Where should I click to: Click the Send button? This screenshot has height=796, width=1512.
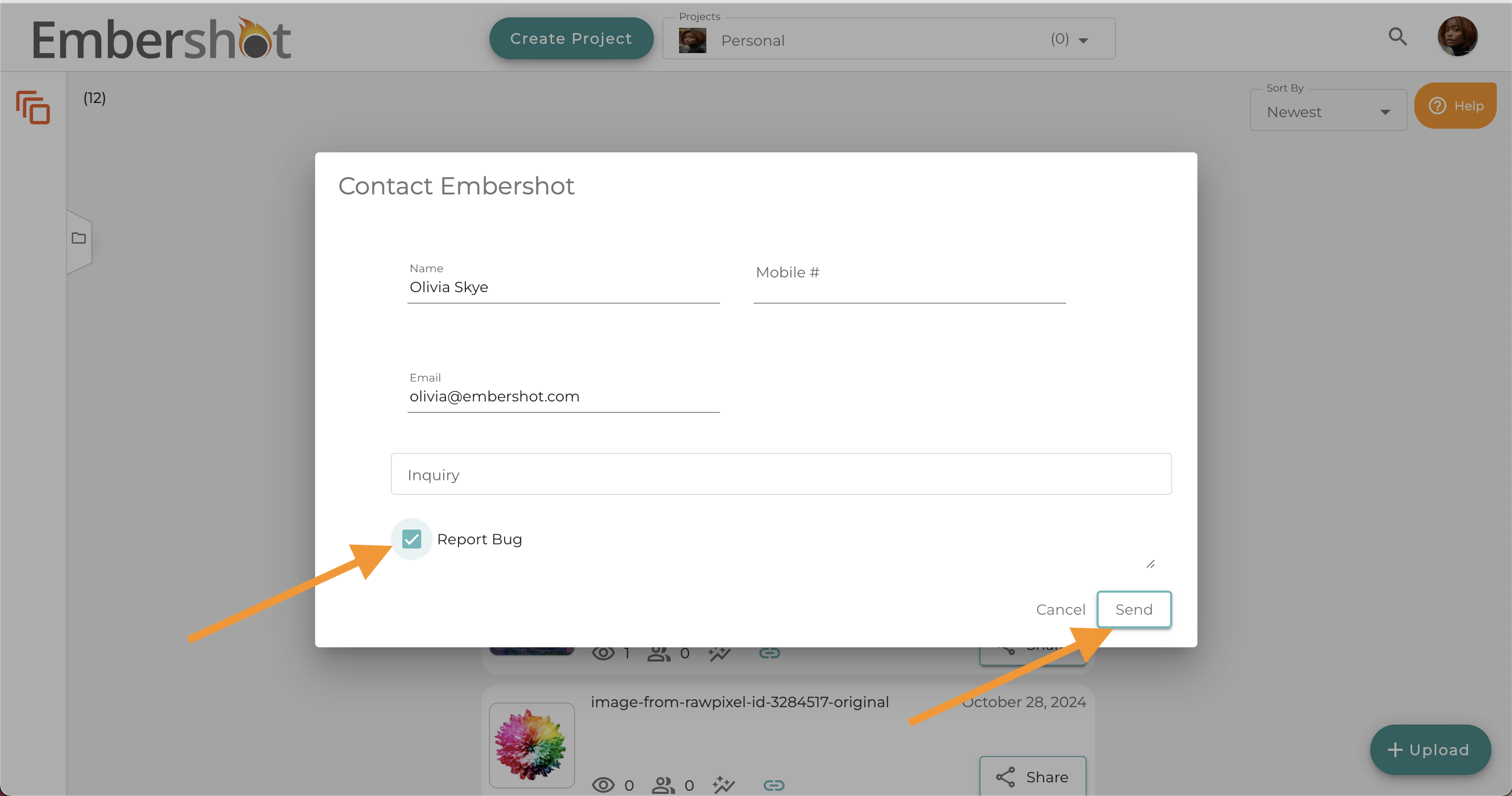1133,609
